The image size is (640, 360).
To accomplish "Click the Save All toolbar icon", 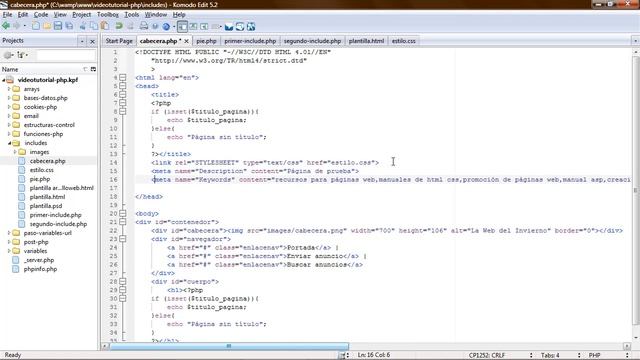I will tap(69, 27).
